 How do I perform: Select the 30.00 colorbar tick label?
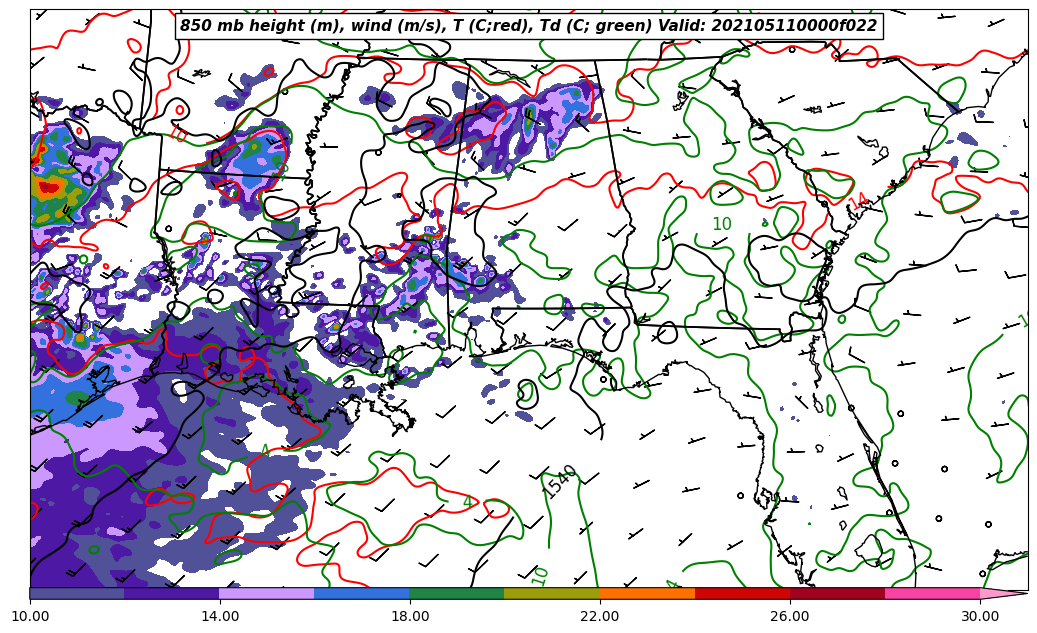click(x=980, y=617)
